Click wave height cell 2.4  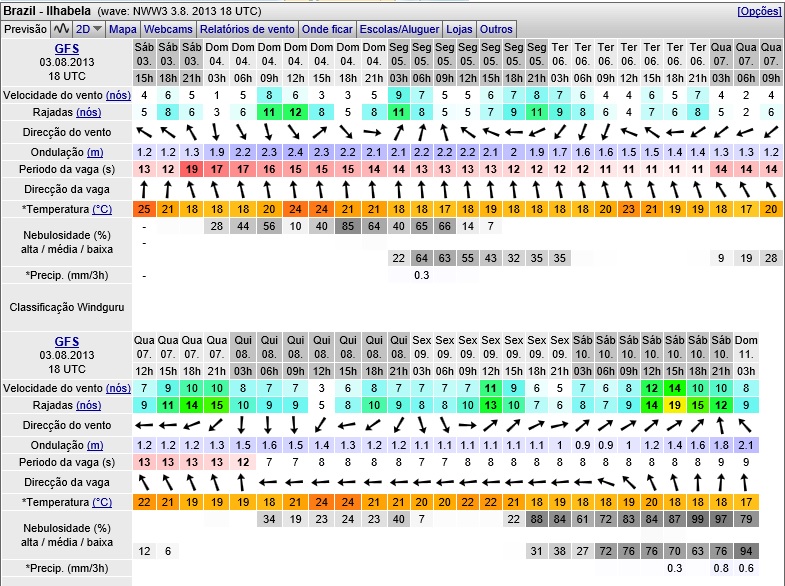(295, 152)
